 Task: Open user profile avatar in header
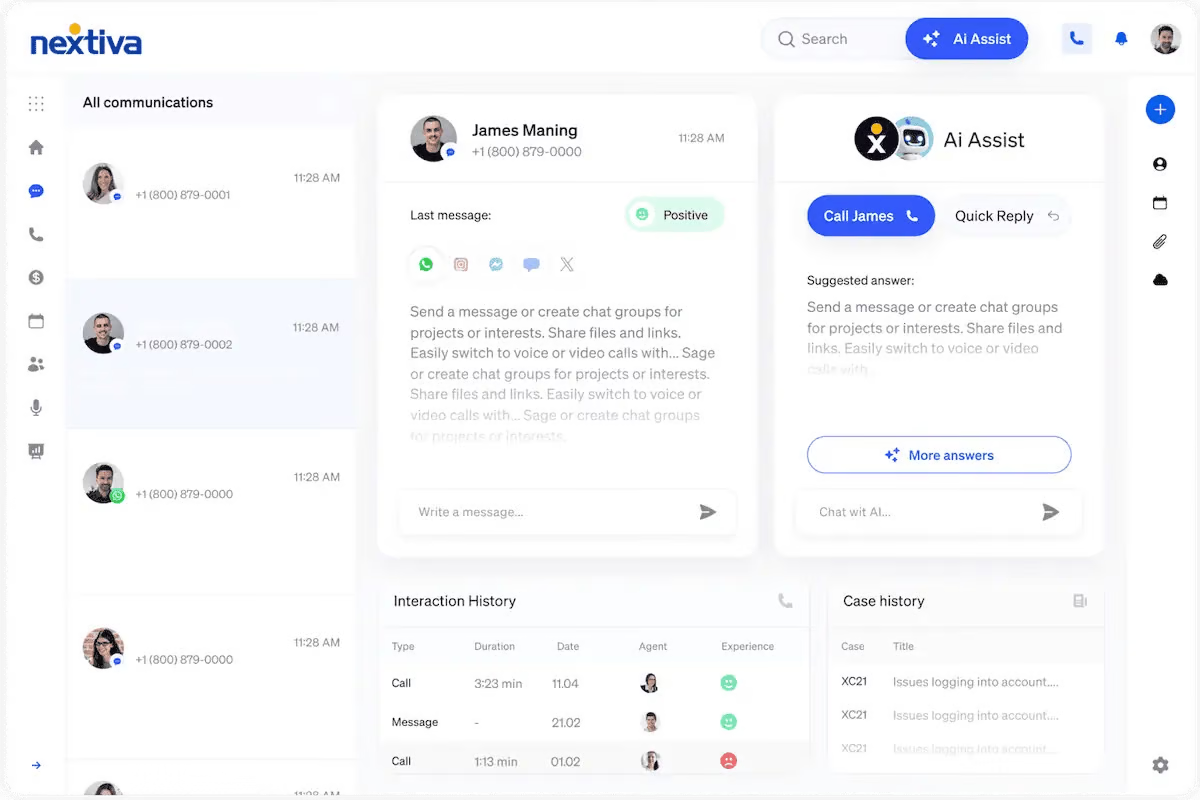click(1165, 39)
